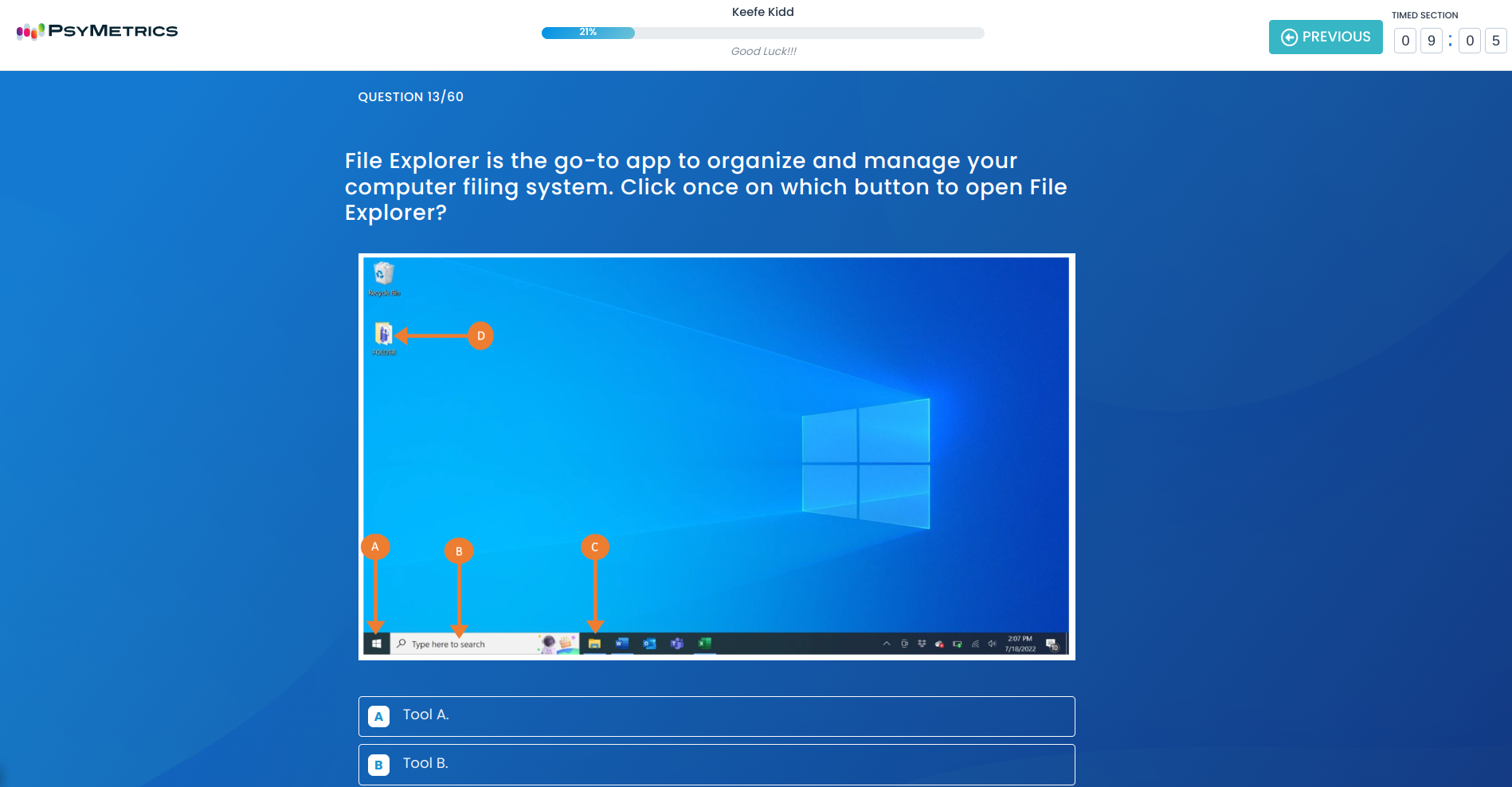Click the notification center icon
Image resolution: width=1512 pixels, height=787 pixels.
point(1052,644)
